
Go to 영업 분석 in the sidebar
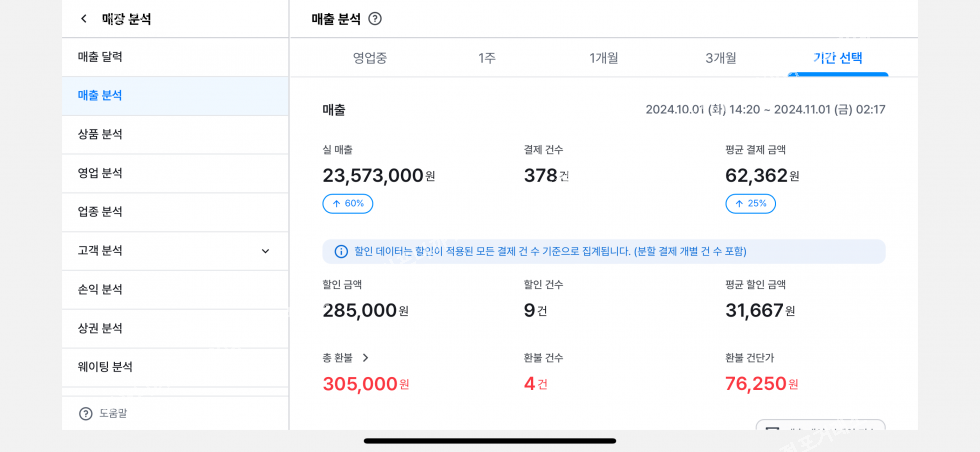pyautogui.click(x=100, y=173)
